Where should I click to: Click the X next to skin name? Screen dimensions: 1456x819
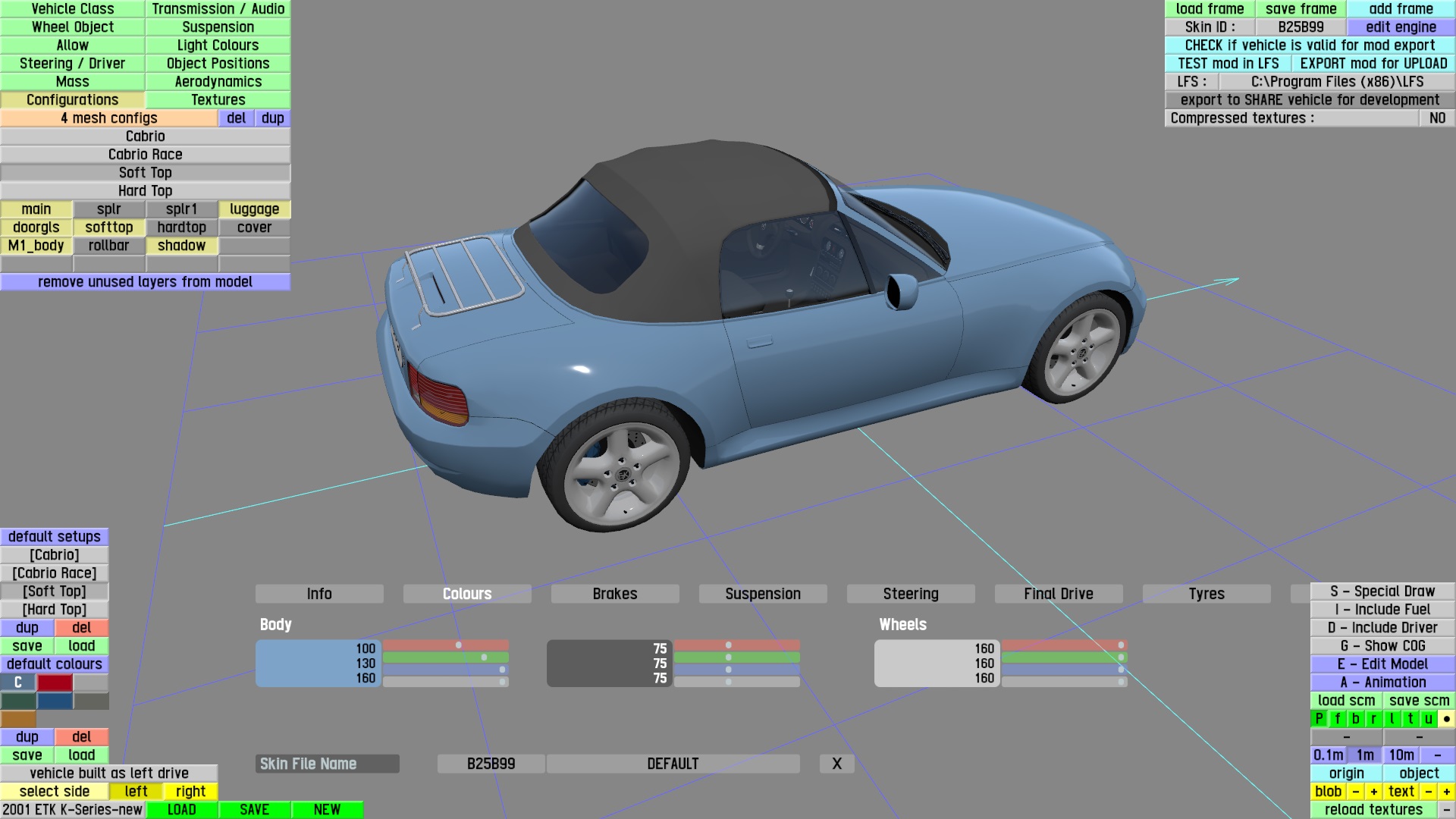tap(836, 764)
